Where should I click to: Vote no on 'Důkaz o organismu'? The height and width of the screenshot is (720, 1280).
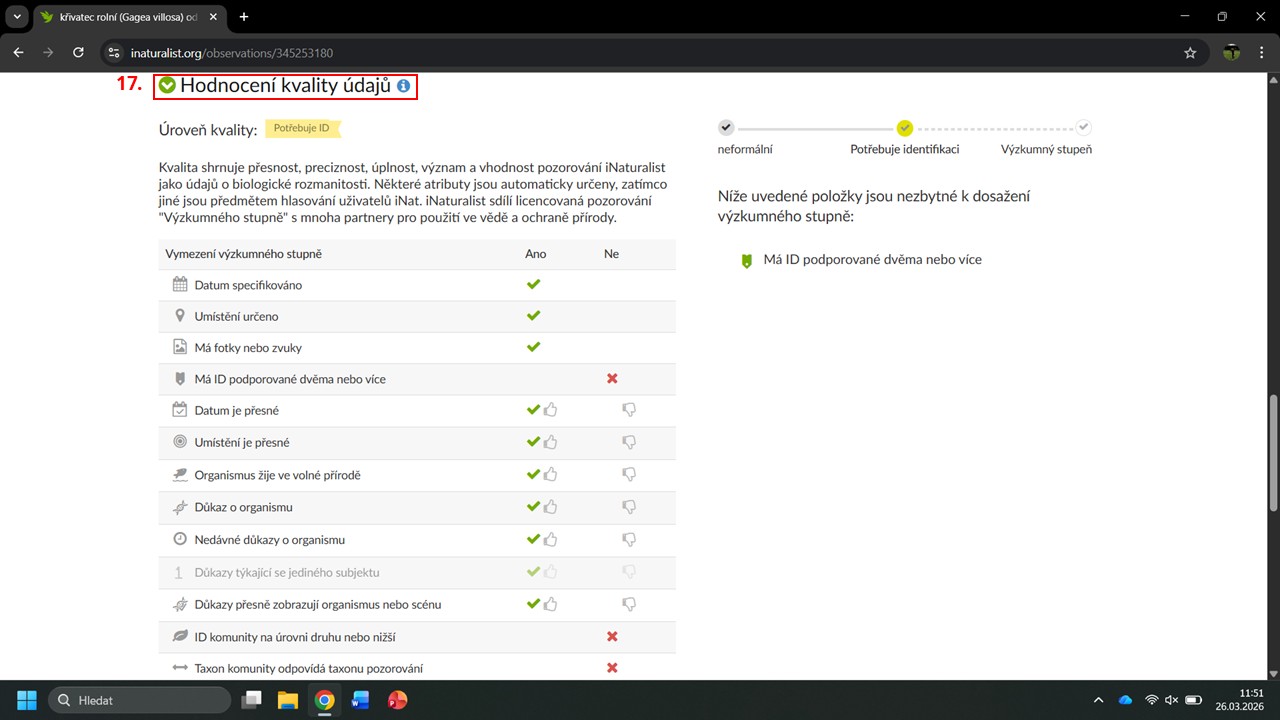(629, 507)
